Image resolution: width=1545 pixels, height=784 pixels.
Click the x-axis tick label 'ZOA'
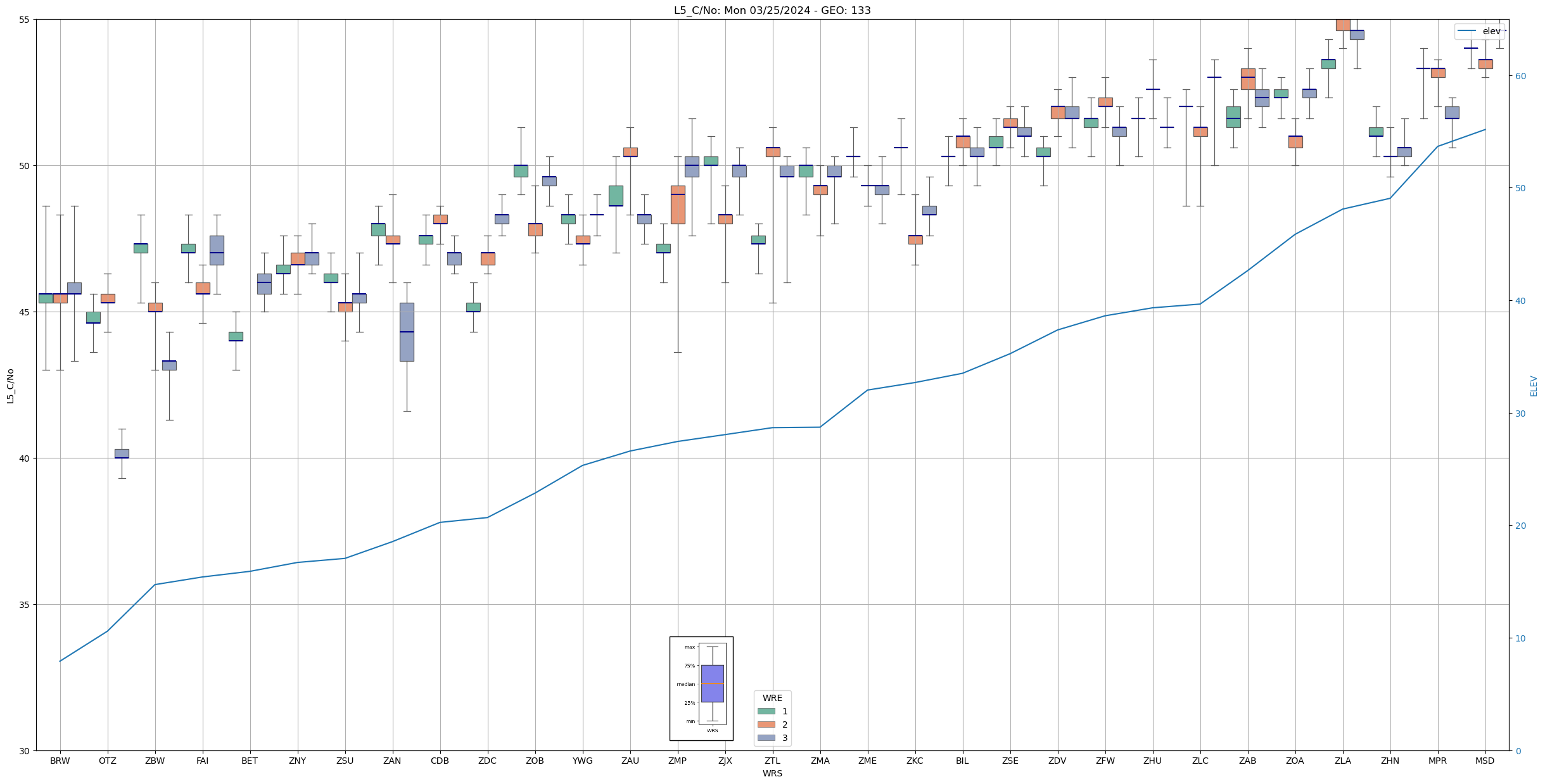coord(1295,761)
